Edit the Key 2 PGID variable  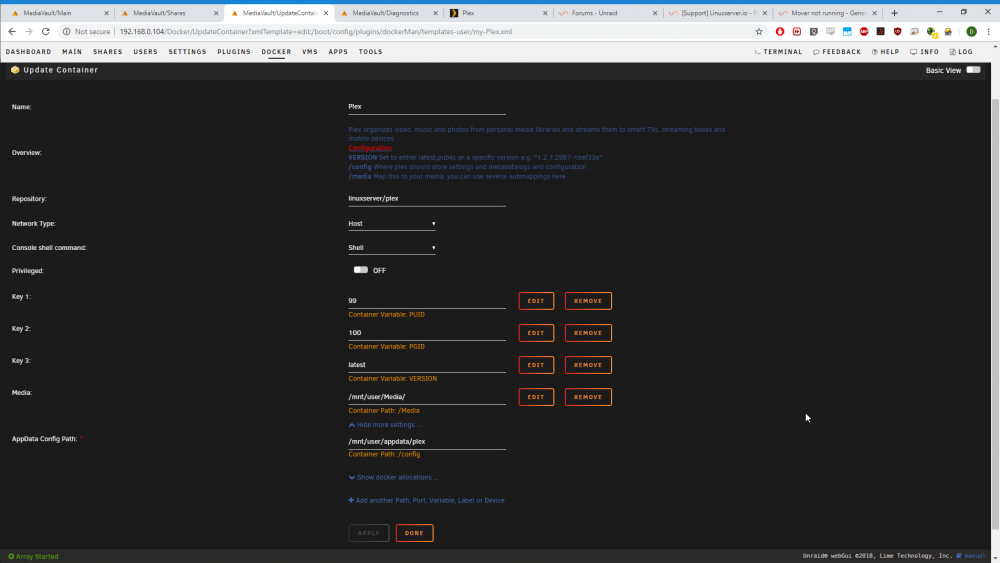[x=536, y=333]
